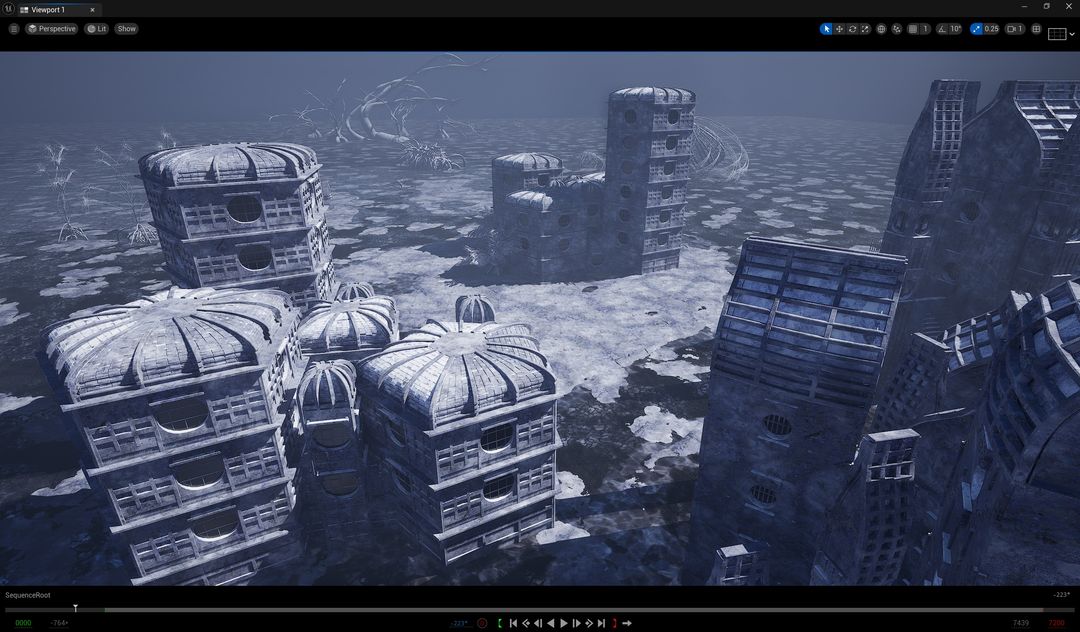
Task: Expand the Lit view mode dropdown
Action: (96, 29)
